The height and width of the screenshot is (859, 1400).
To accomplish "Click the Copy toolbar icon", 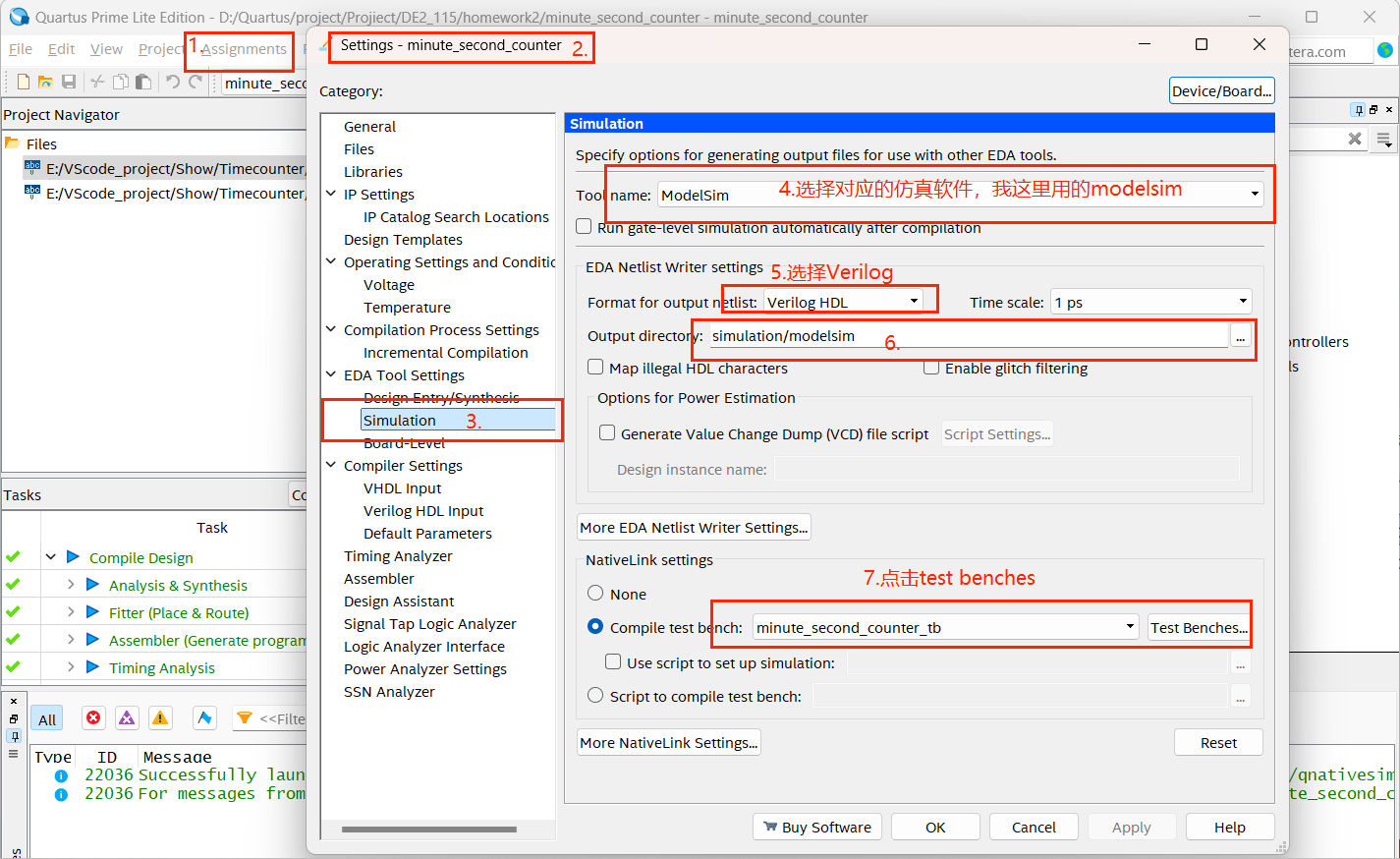I will [x=121, y=82].
